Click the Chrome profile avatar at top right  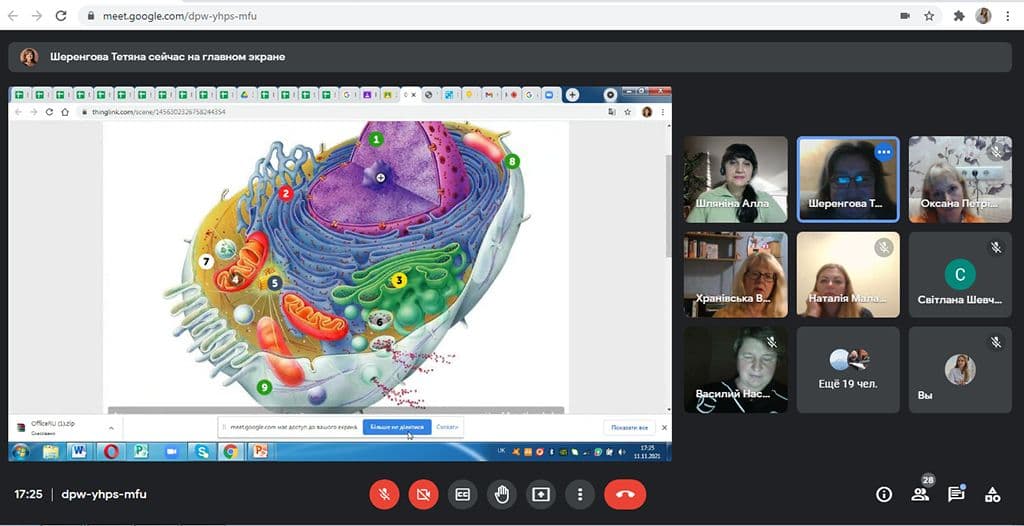[x=983, y=16]
